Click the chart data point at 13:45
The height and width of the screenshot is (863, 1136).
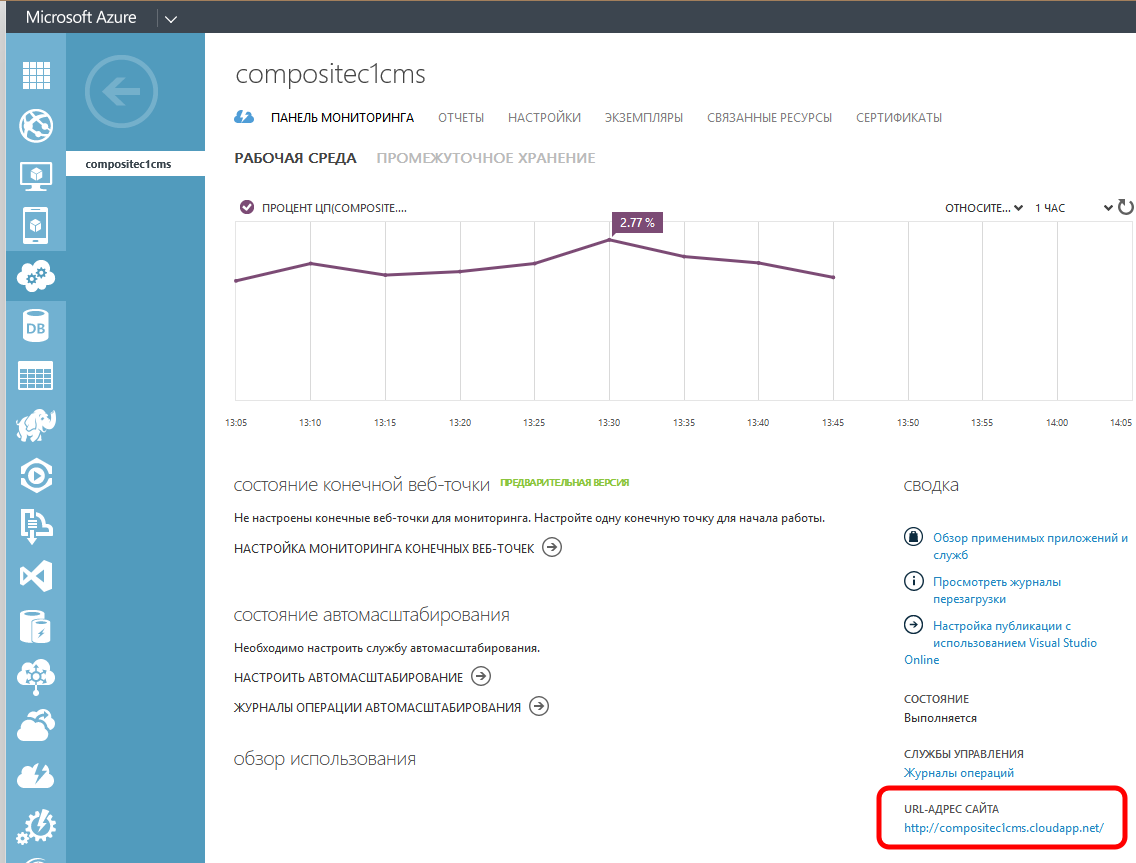point(833,277)
